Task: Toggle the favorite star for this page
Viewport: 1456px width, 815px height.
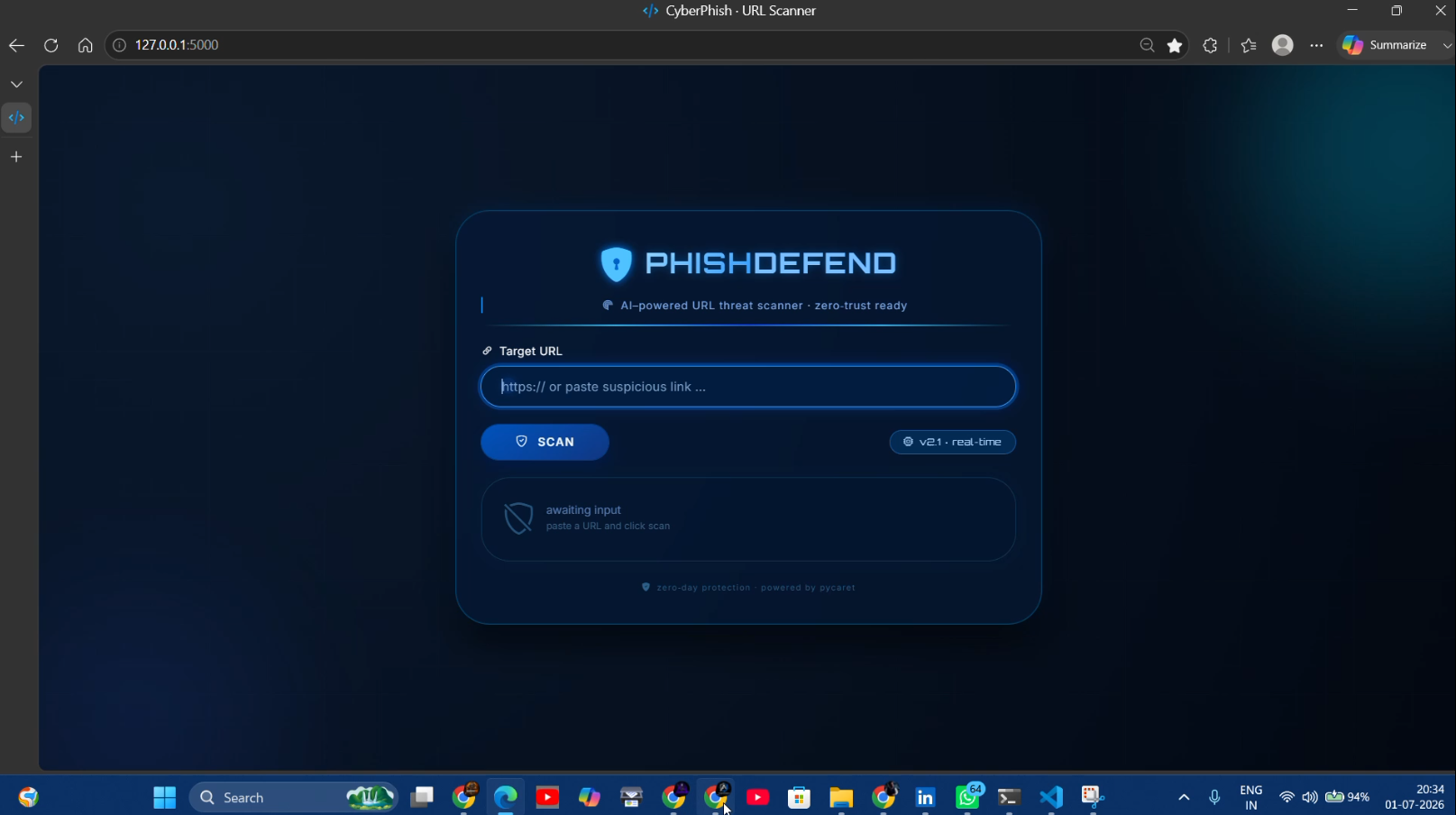Action: 1175,45
